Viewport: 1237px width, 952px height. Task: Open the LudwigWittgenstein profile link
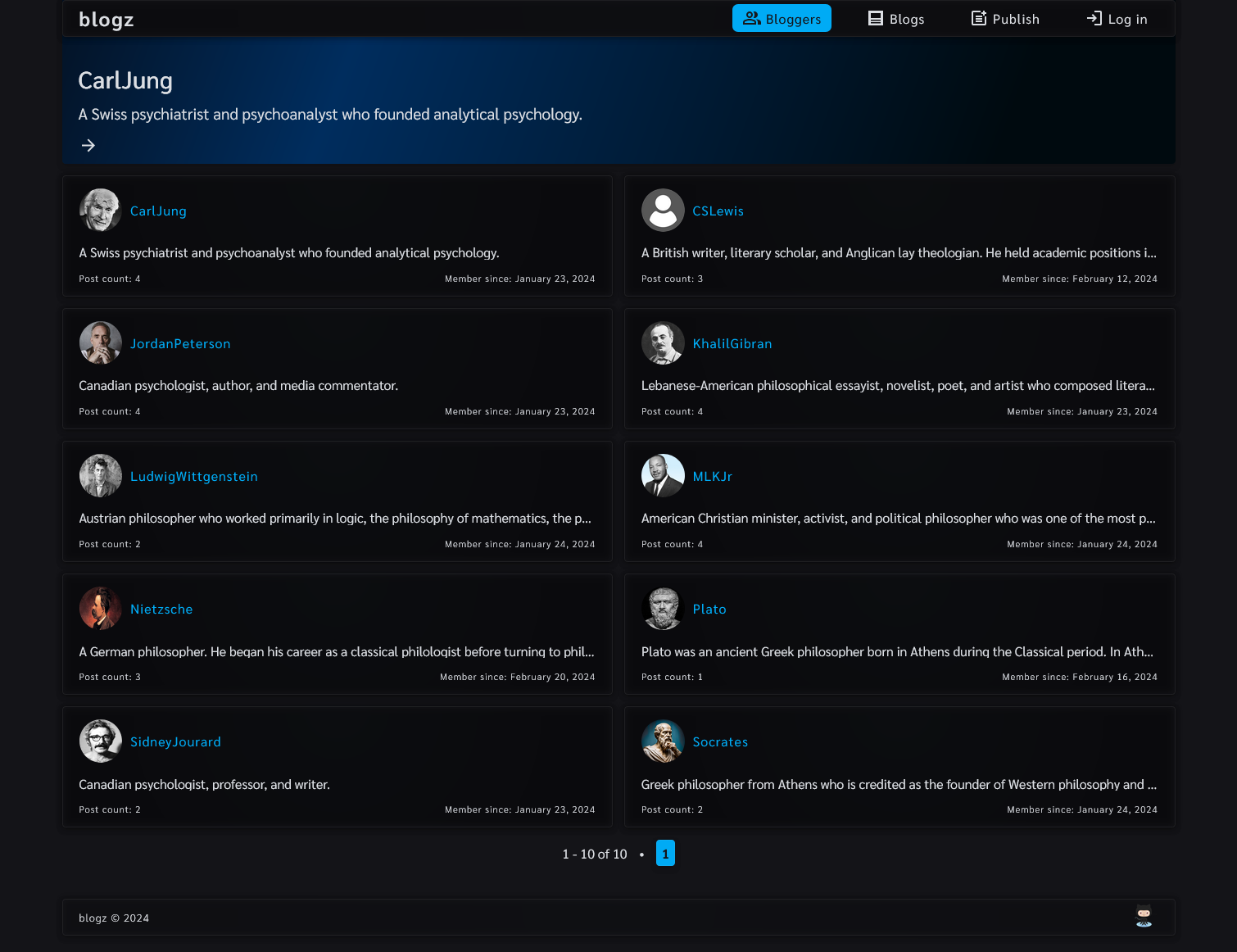pos(193,477)
